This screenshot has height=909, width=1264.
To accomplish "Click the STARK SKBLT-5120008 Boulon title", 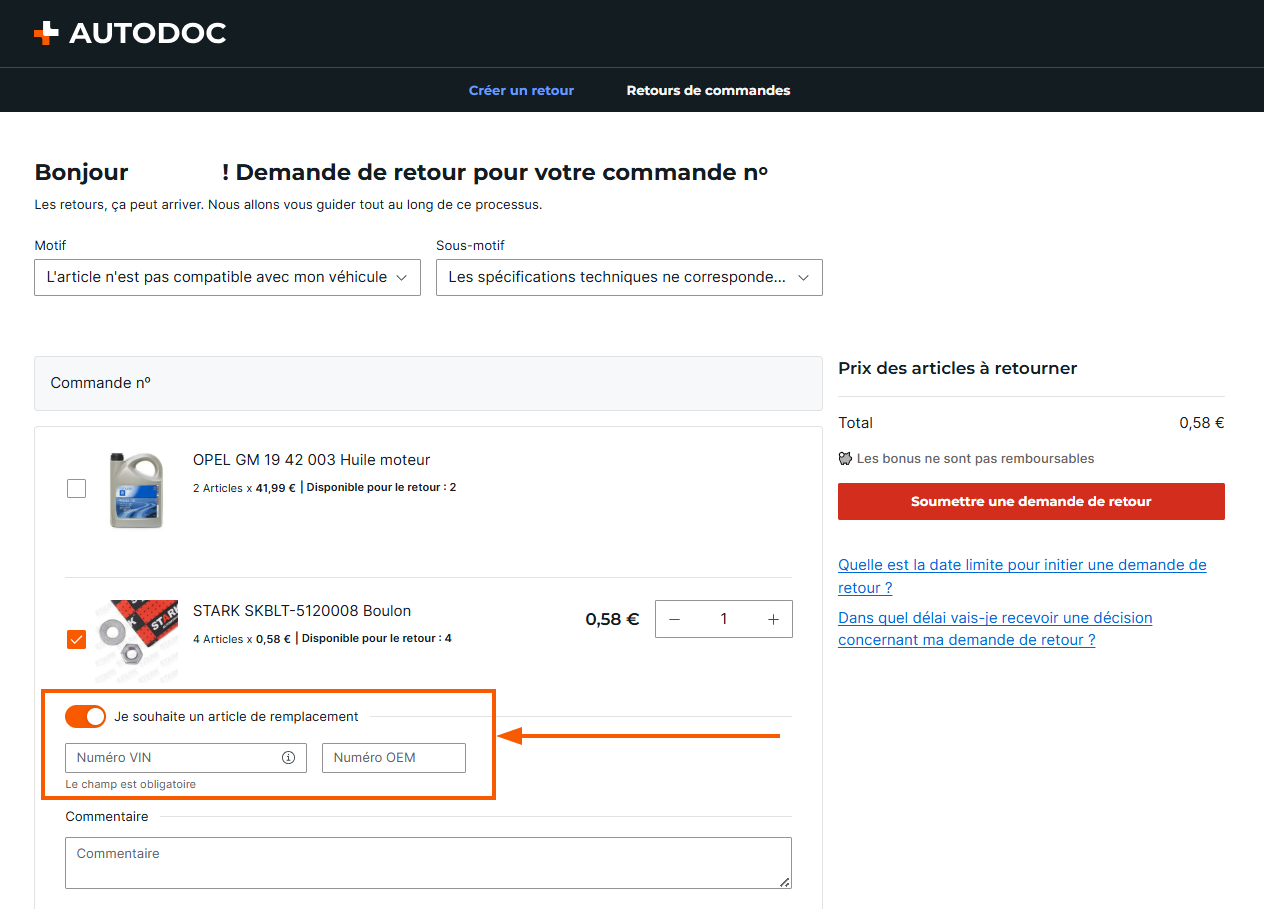I will coord(302,611).
